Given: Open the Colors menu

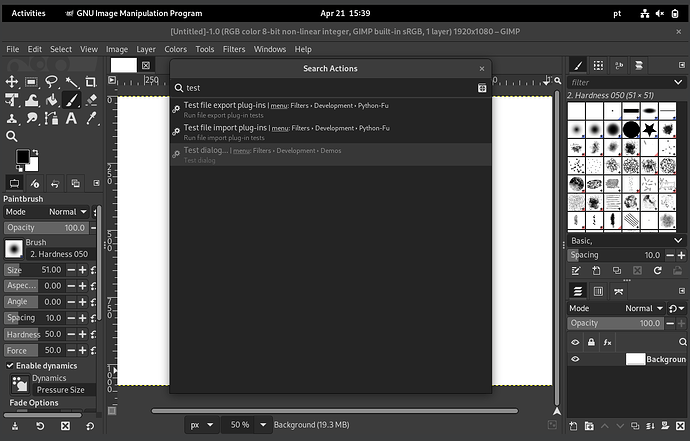Looking at the screenshot, I should 176,49.
